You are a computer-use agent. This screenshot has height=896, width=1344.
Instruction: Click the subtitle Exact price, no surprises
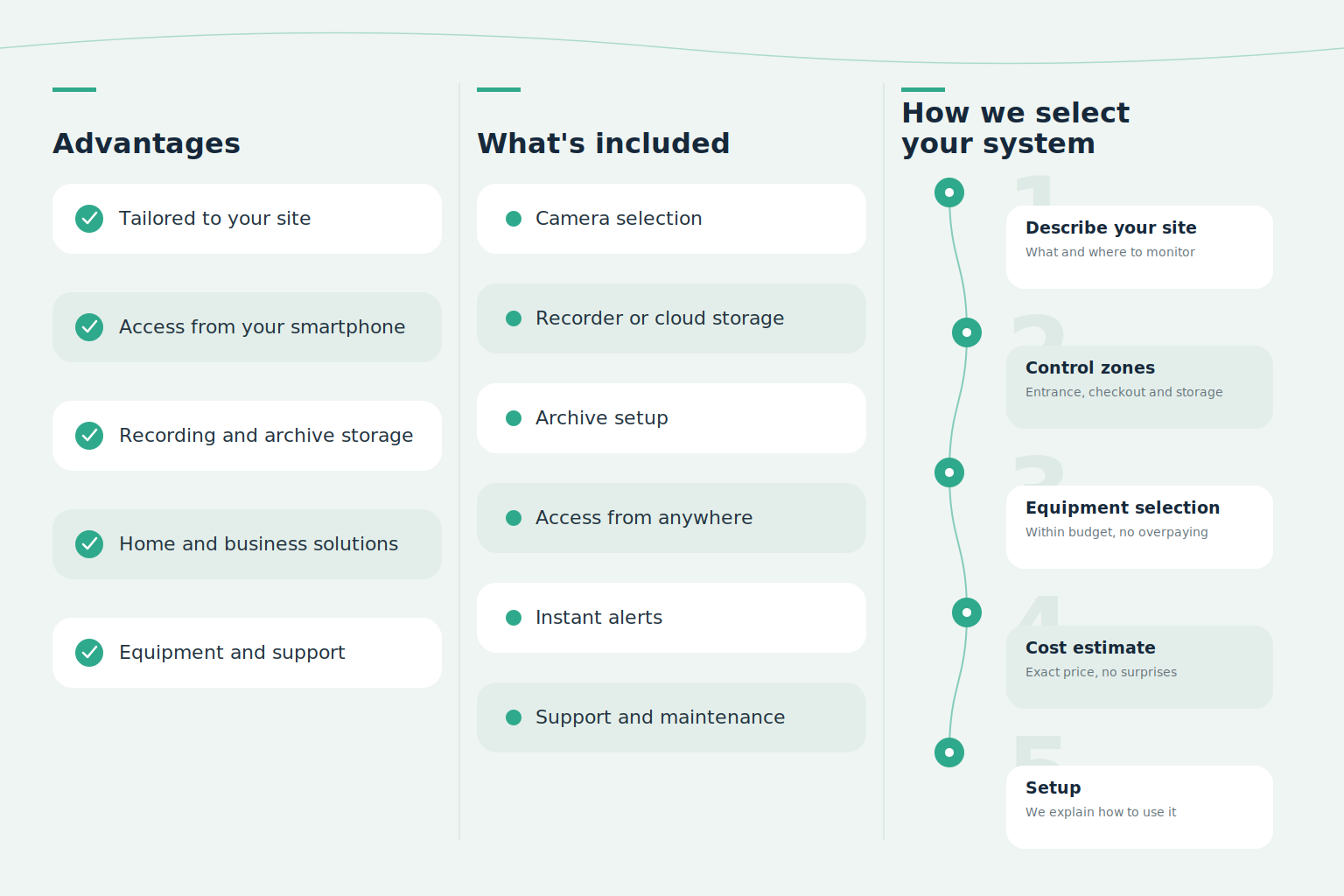pos(1102,672)
